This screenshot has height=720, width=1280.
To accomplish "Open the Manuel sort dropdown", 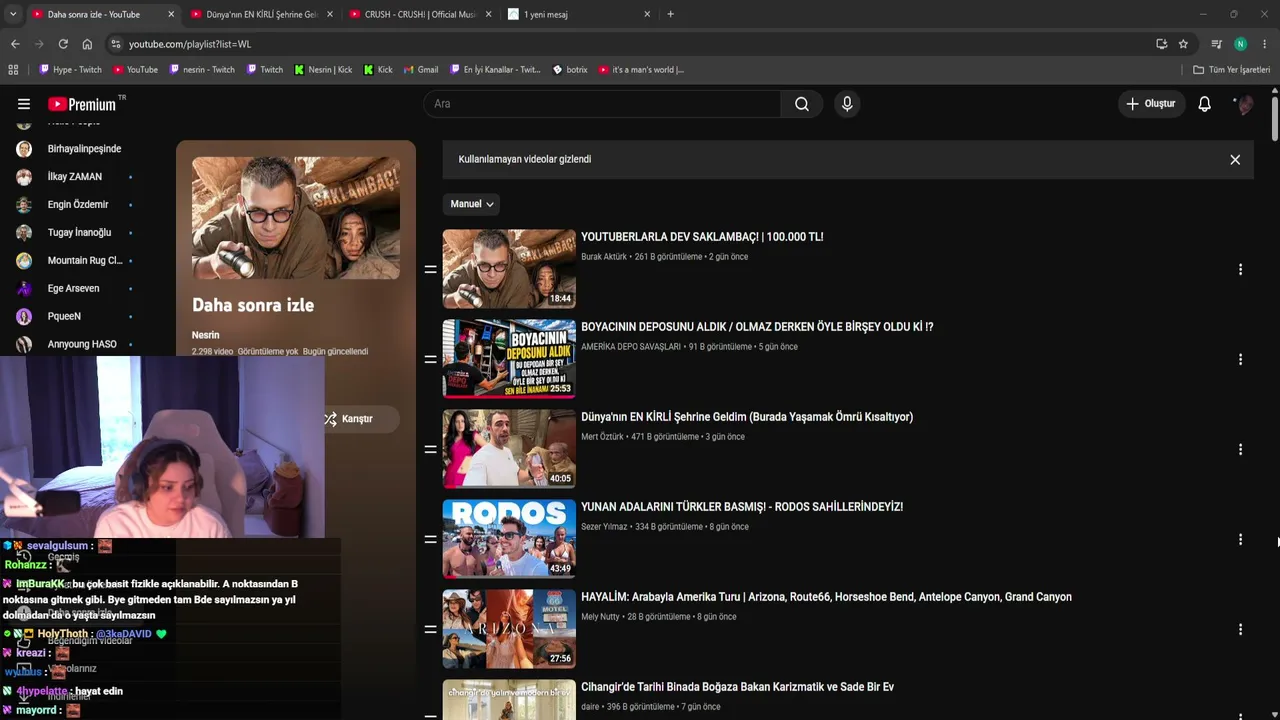I will click(471, 204).
